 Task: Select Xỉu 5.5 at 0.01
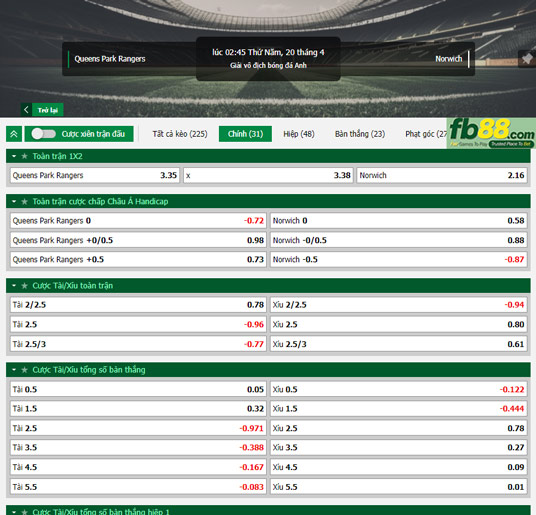tap(398, 487)
